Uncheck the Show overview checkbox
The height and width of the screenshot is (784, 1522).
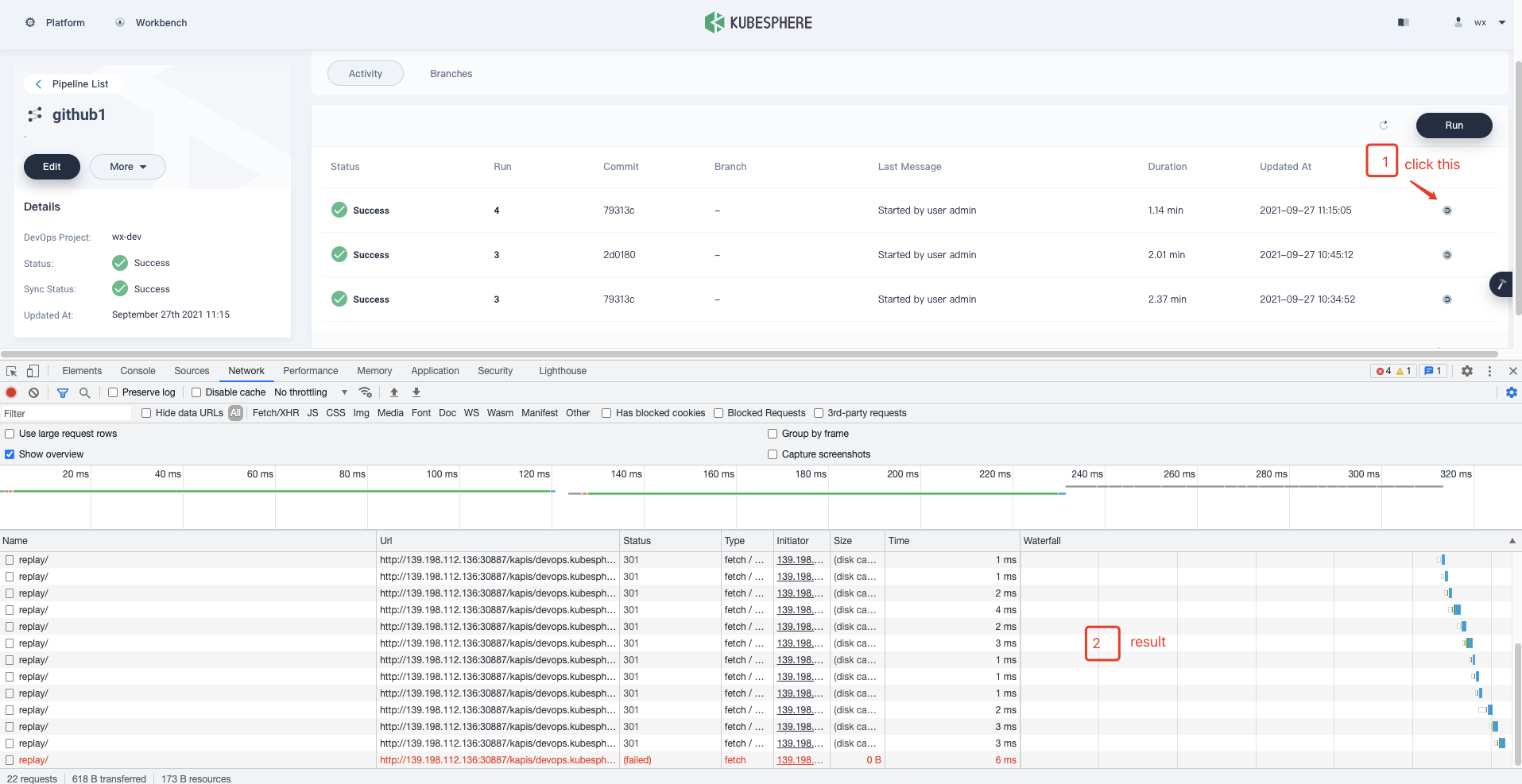9,454
